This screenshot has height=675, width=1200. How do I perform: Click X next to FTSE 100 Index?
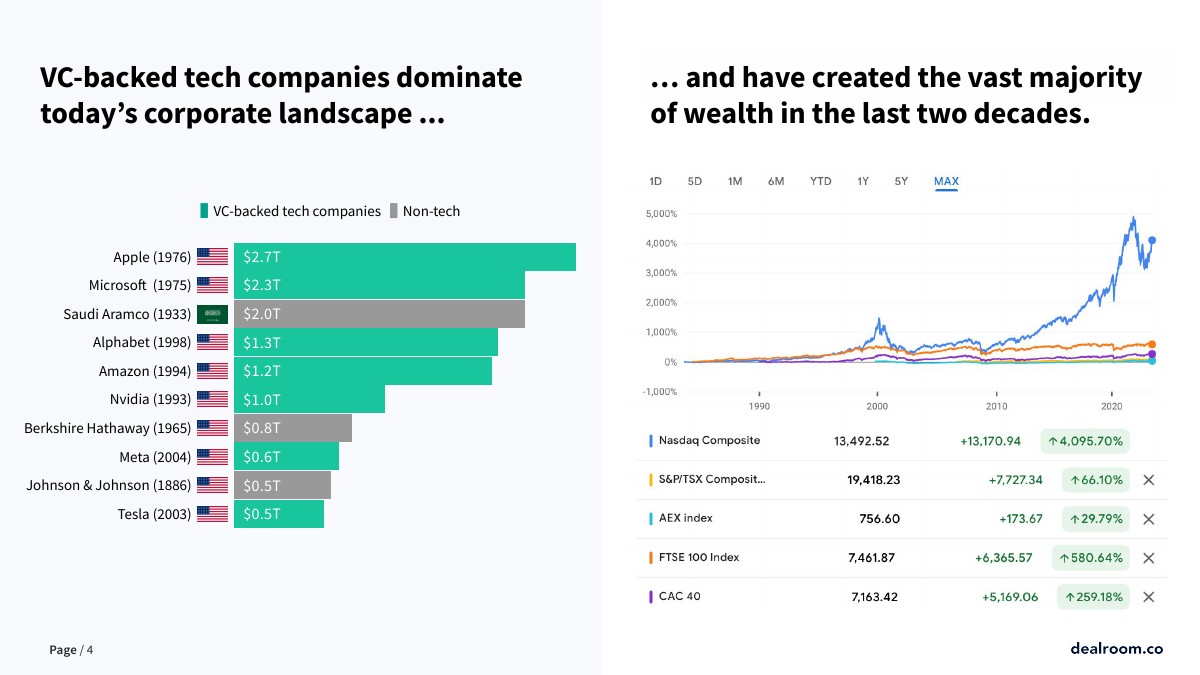pos(1148,558)
